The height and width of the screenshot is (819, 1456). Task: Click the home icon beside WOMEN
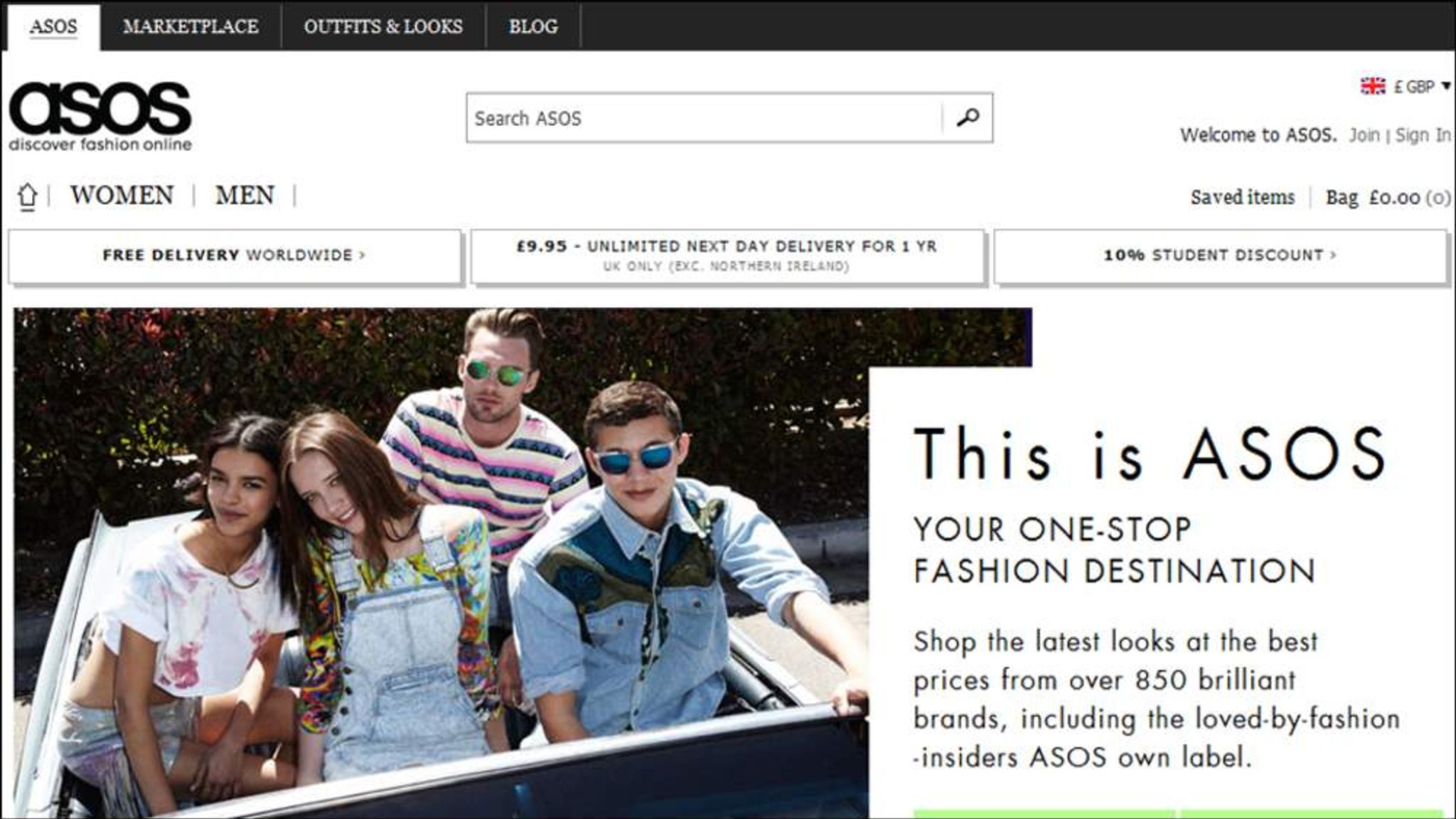point(27,196)
